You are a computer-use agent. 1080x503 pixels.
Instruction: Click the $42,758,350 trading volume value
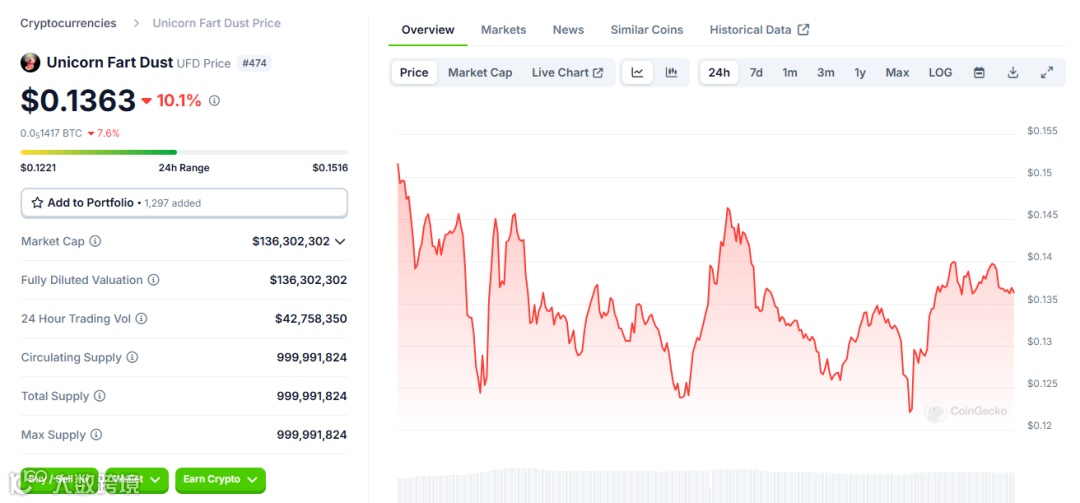pos(311,318)
